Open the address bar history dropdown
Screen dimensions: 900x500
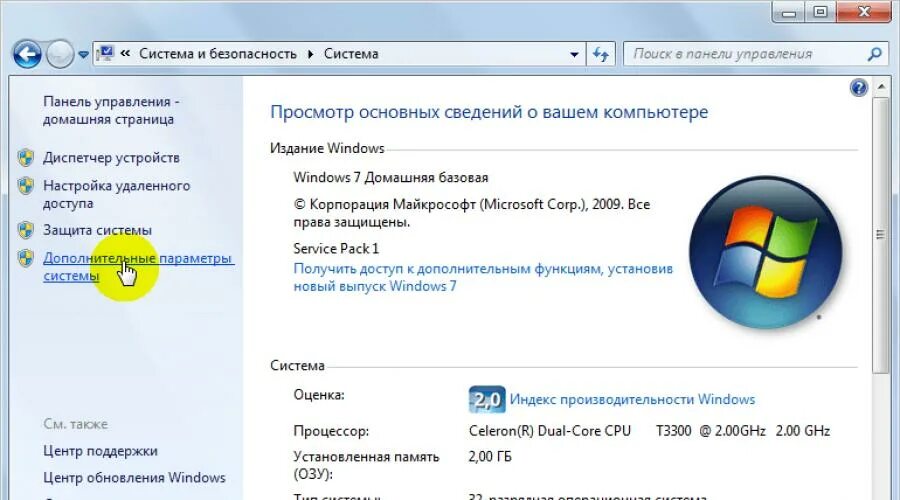point(574,55)
